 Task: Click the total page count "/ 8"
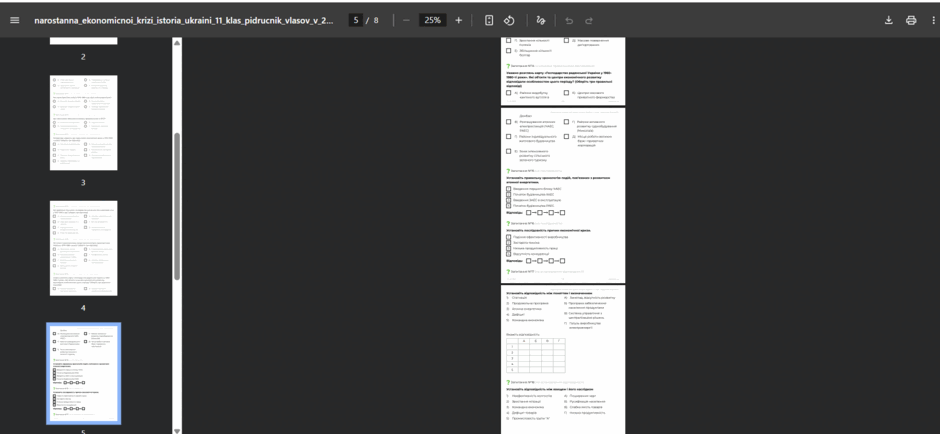(x=373, y=20)
